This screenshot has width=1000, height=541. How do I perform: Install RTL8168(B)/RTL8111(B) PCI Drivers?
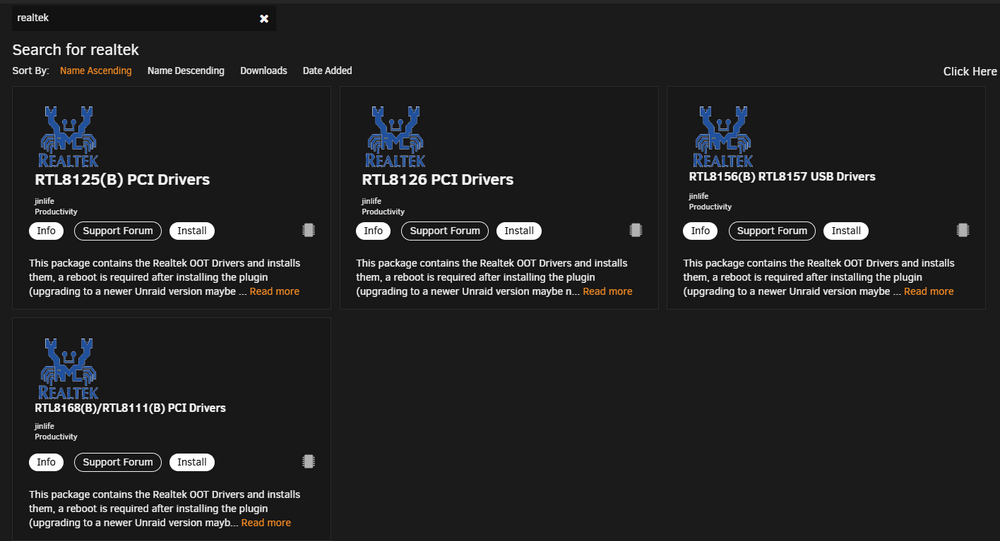192,463
